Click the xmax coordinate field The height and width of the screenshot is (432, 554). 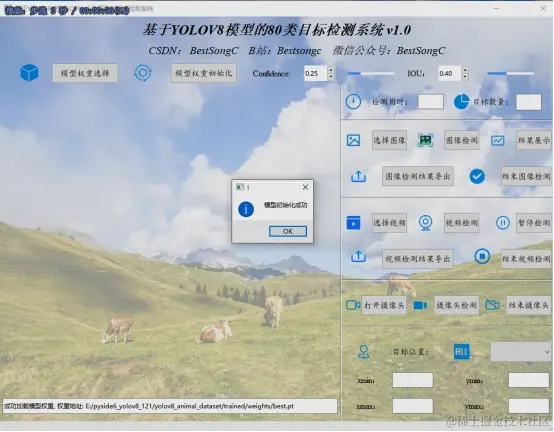coord(413,406)
